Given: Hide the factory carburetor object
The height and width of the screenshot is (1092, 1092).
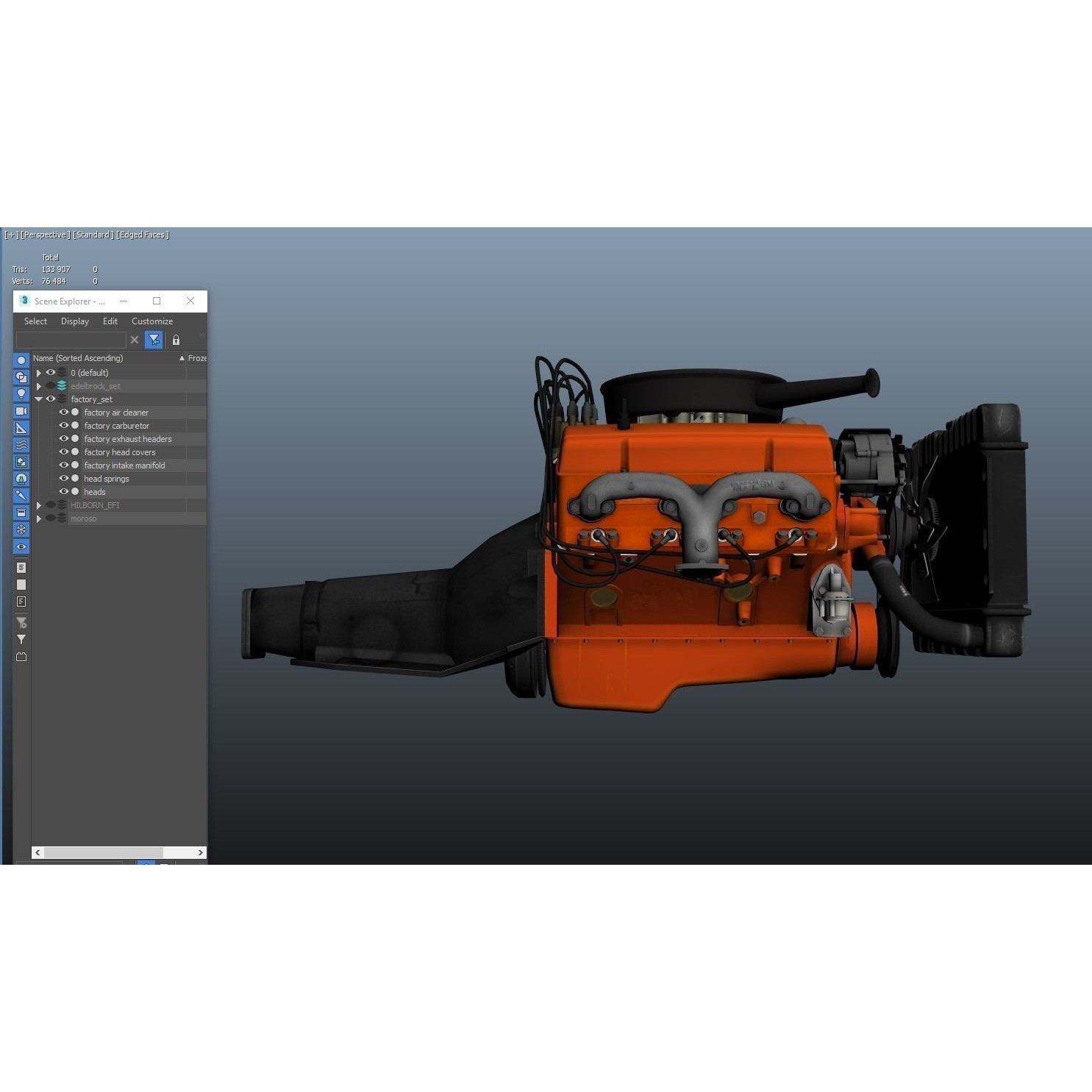Looking at the screenshot, I should [x=64, y=425].
